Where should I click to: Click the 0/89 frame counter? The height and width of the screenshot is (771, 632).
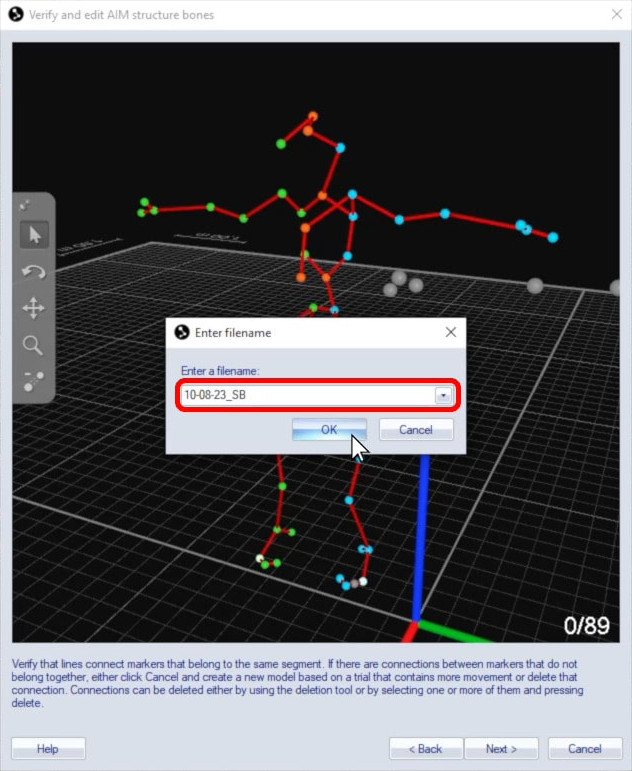point(587,626)
